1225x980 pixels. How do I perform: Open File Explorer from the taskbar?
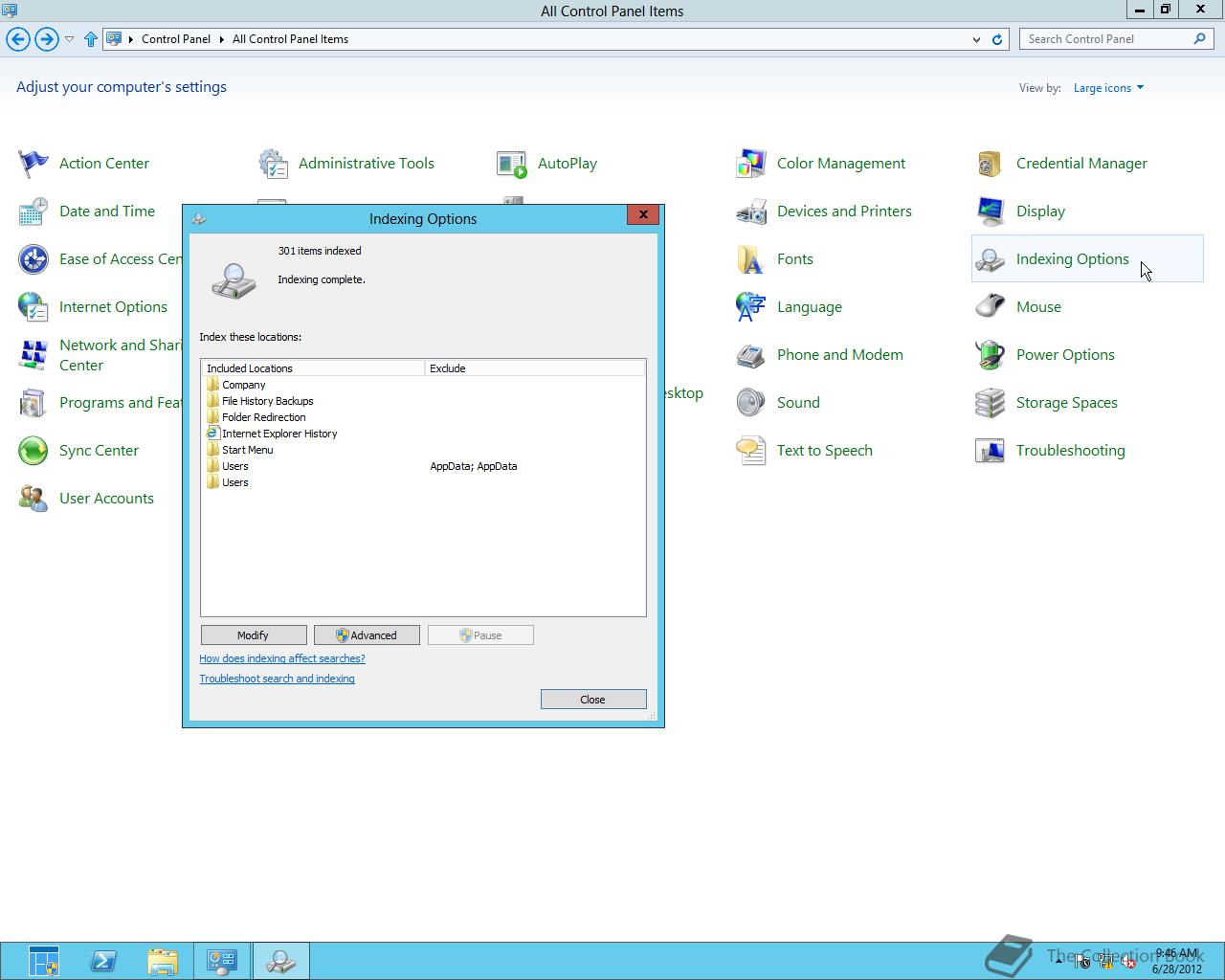point(163,961)
